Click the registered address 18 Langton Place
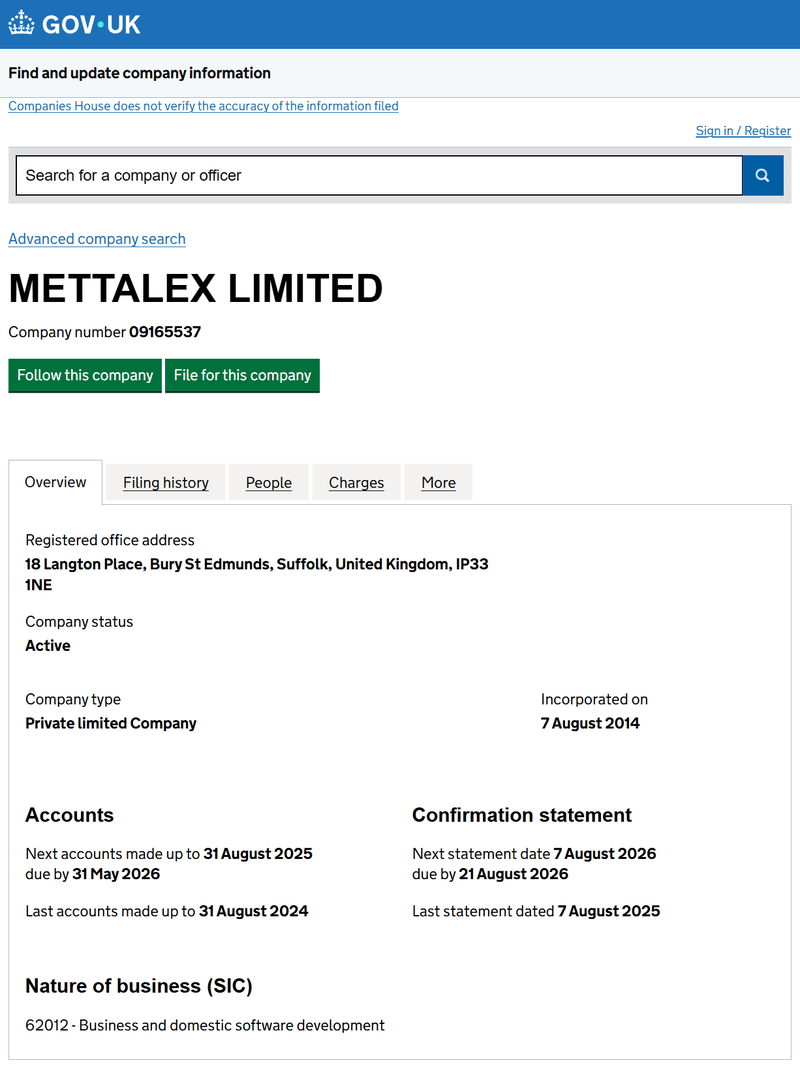 tap(256, 574)
